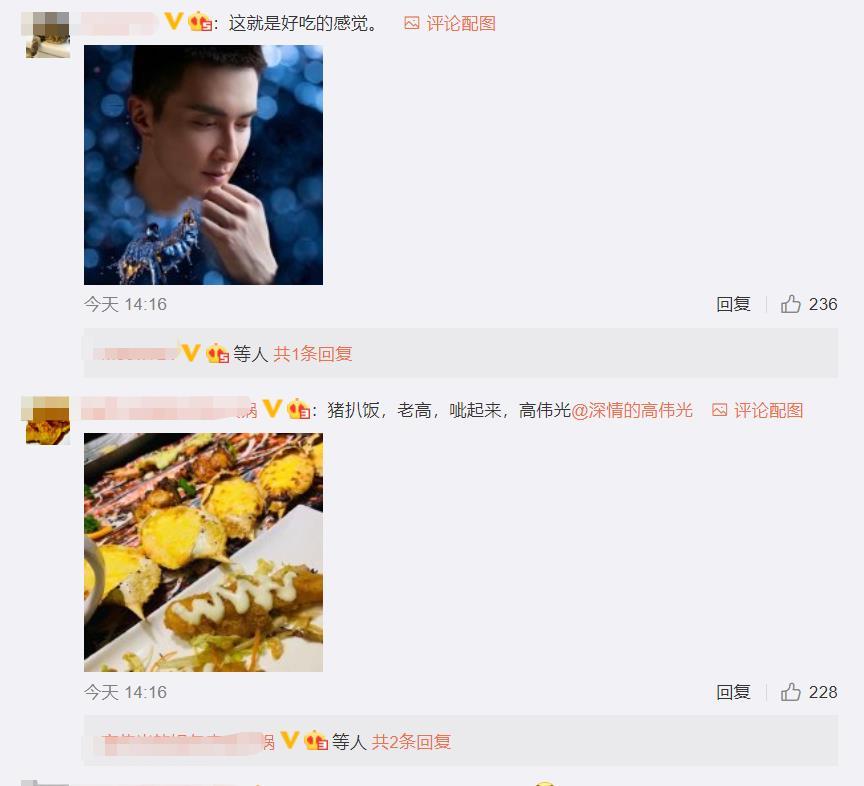This screenshot has width=864, height=786.
Task: Click crown badge in second reply summary
Action: (x=316, y=741)
